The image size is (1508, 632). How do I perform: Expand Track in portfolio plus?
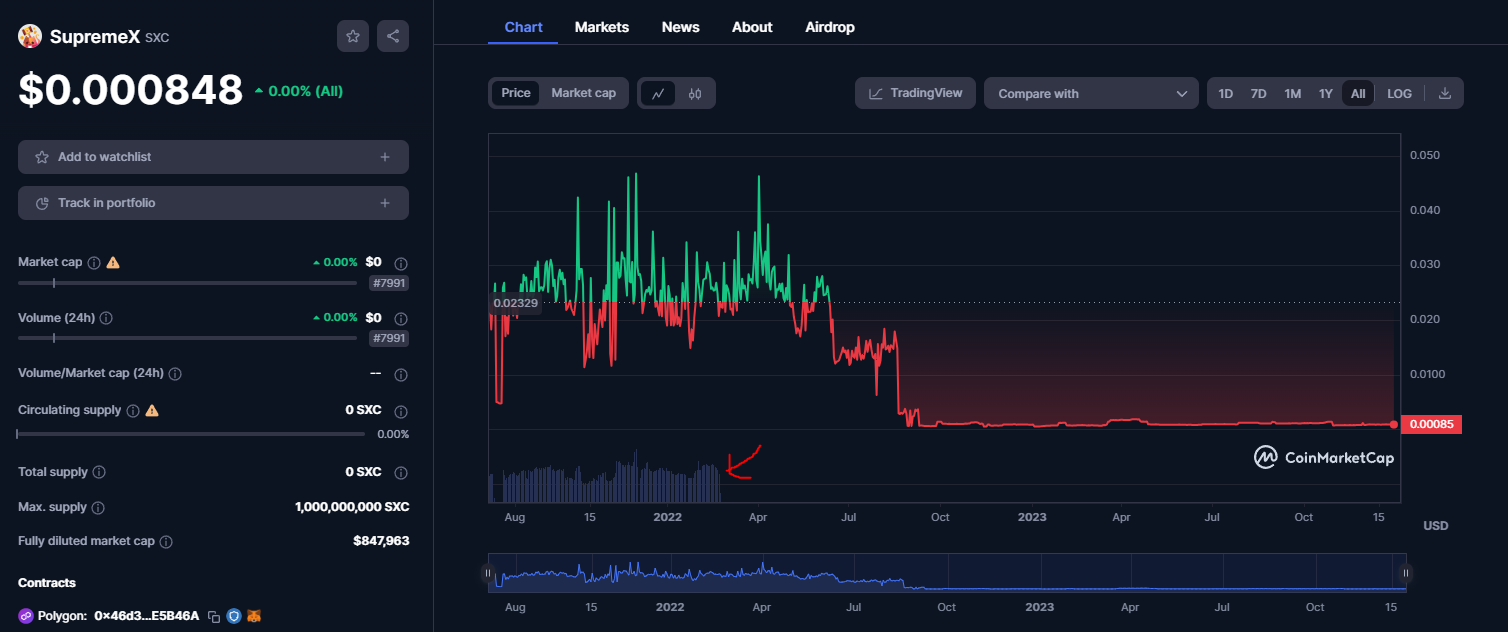click(385, 203)
